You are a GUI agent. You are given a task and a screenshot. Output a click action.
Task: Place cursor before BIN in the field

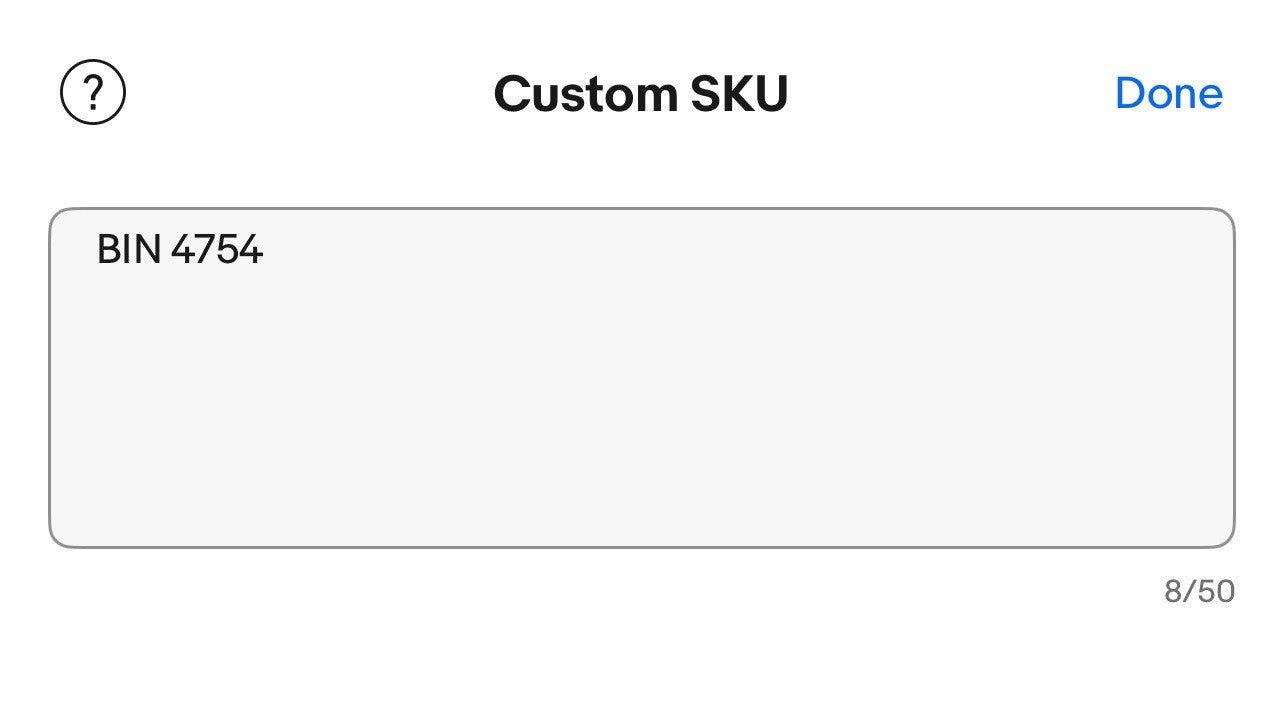pos(97,249)
